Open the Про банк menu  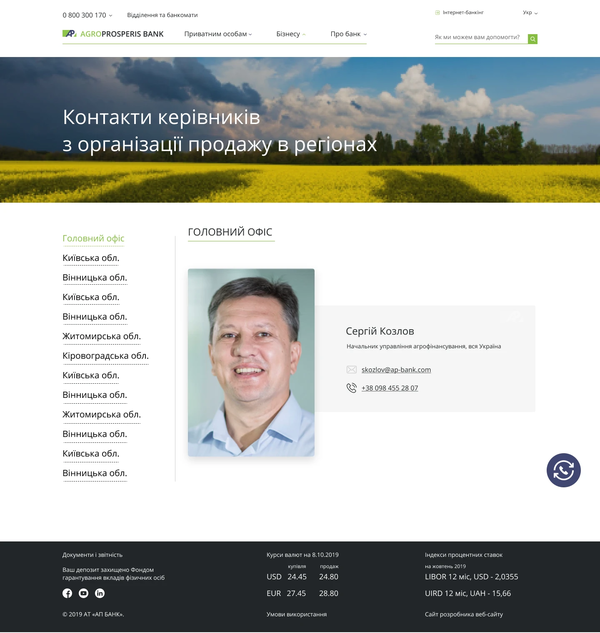(x=348, y=34)
